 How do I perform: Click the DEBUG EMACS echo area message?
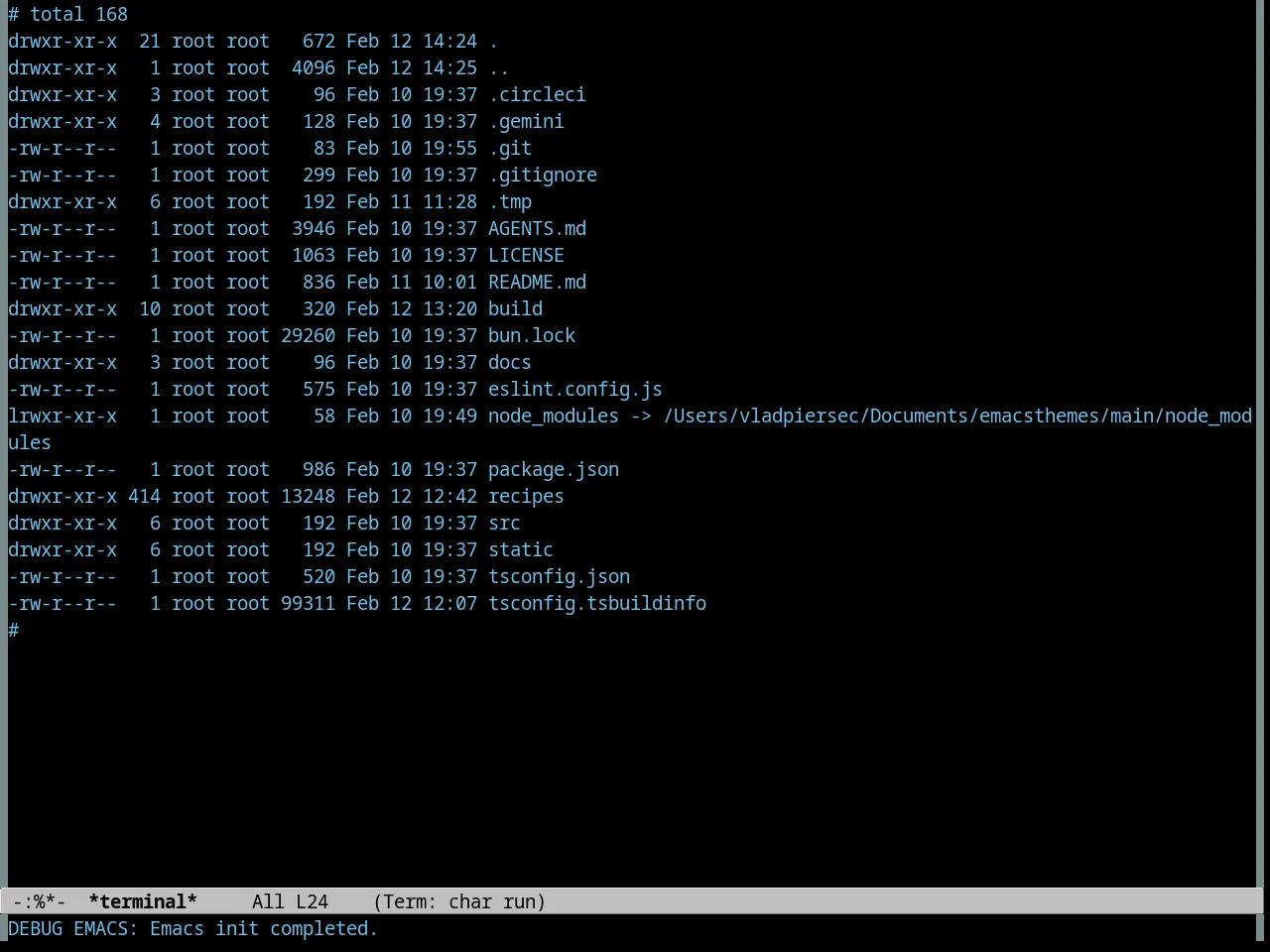click(193, 928)
